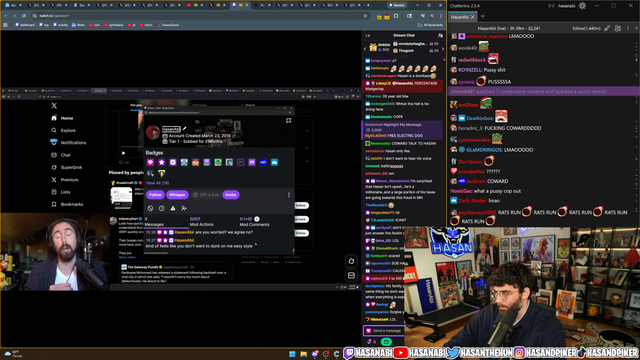Click envelope icon over the stream
The width and height of the screenshot is (640, 360).
[351, 276]
